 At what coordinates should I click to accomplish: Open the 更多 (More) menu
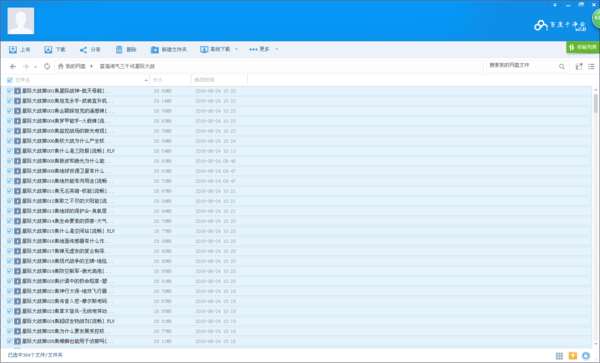(260, 49)
